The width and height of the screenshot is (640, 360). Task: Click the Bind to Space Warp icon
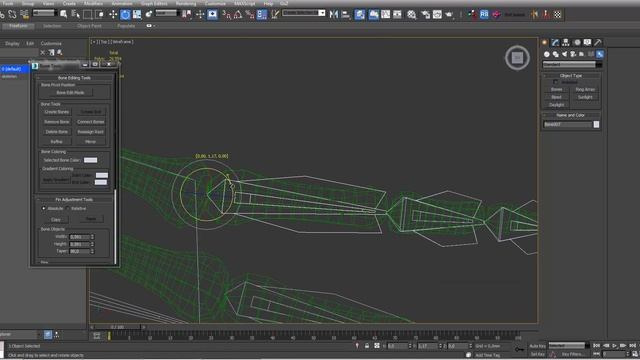click(24, 15)
